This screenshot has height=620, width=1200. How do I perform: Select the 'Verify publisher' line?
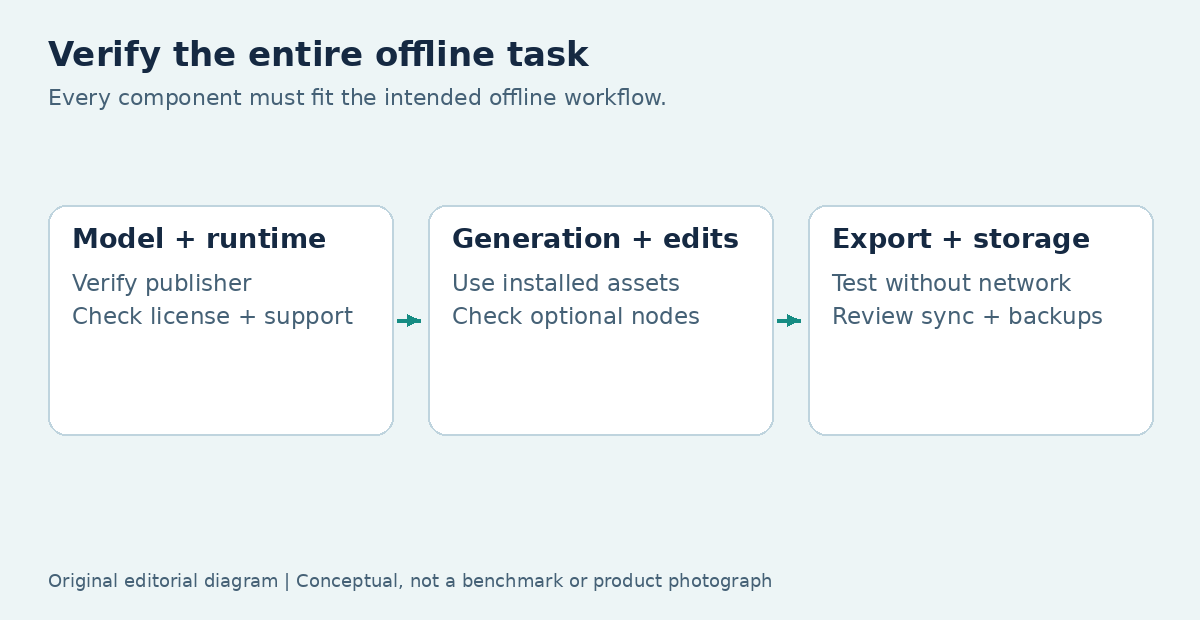click(162, 284)
